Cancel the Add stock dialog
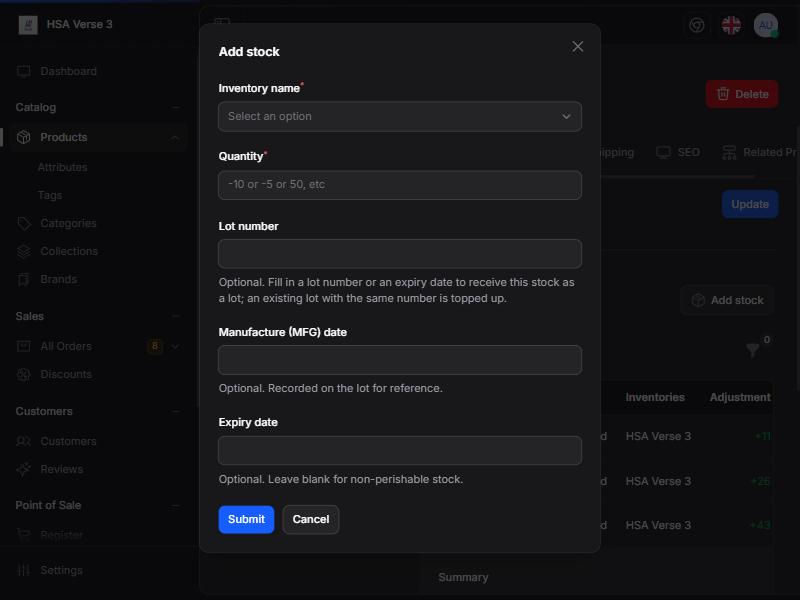This screenshot has height=600, width=800. pyautogui.click(x=311, y=519)
